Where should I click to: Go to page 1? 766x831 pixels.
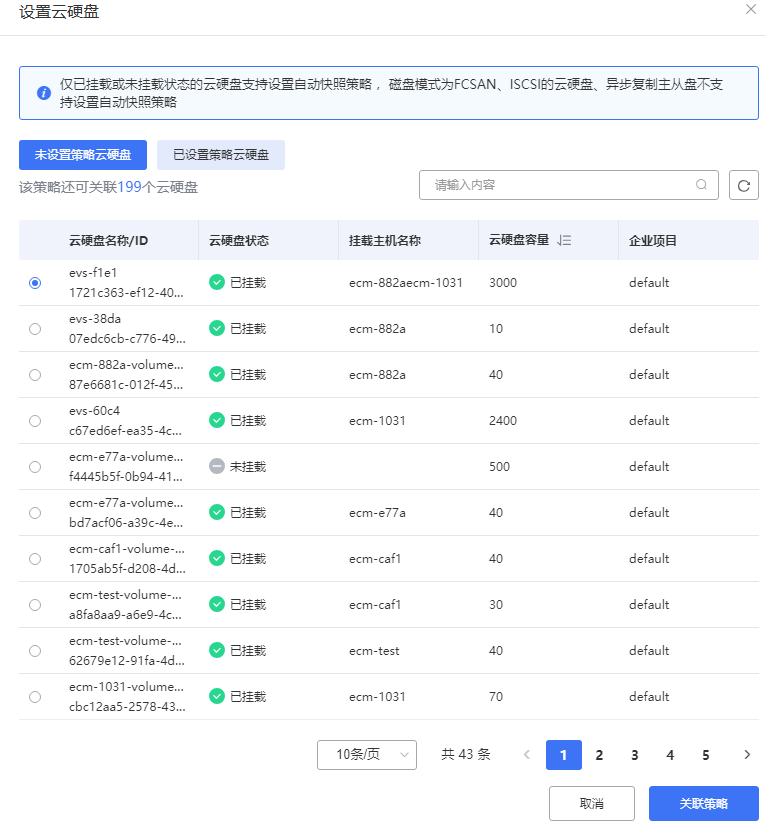(564, 755)
